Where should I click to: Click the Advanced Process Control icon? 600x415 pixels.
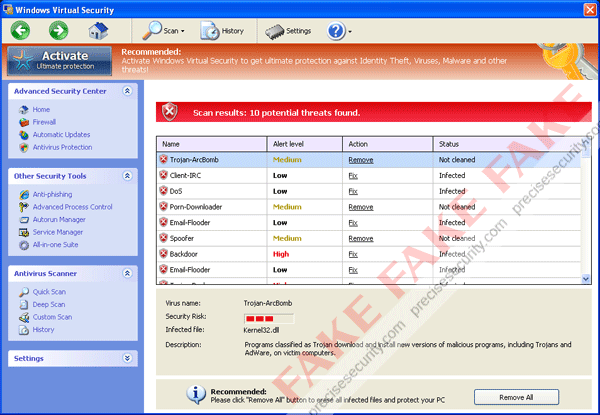tap(24, 207)
